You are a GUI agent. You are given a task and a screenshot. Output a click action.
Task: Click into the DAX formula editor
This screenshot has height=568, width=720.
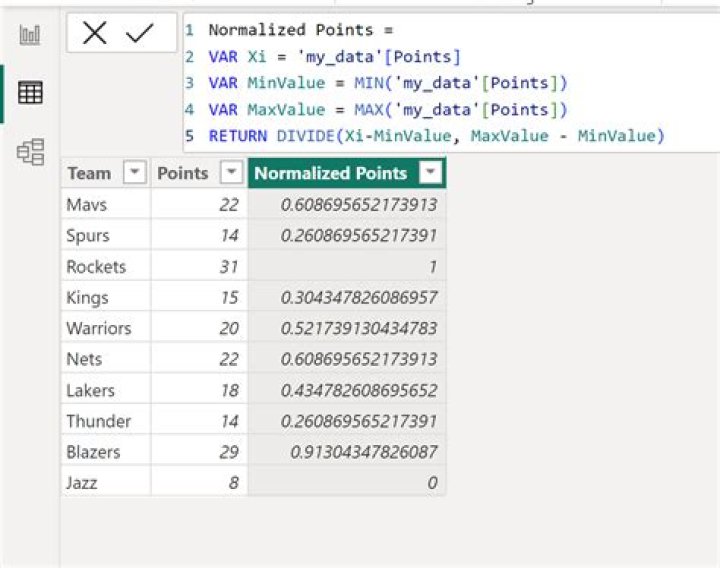450,80
